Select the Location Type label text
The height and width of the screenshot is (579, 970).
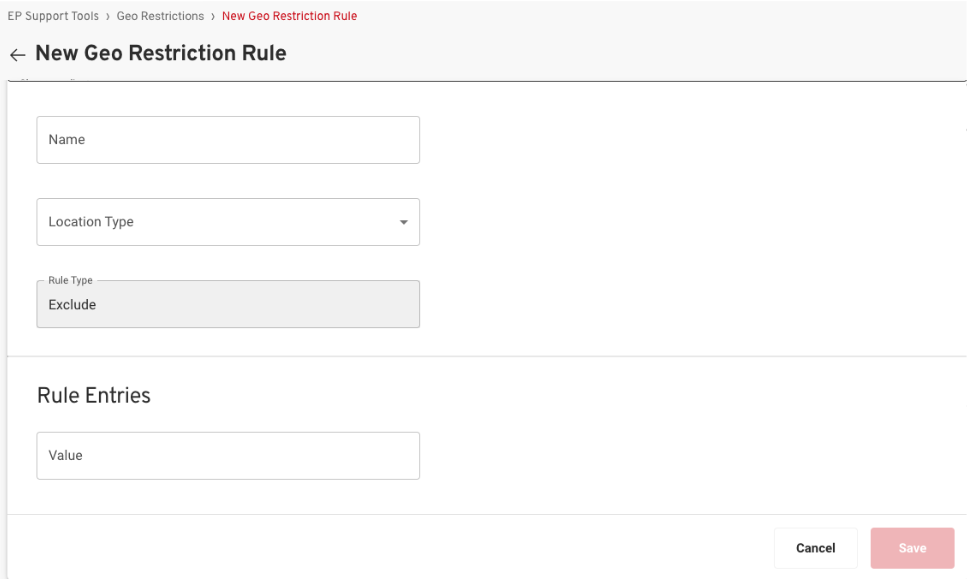click(91, 222)
